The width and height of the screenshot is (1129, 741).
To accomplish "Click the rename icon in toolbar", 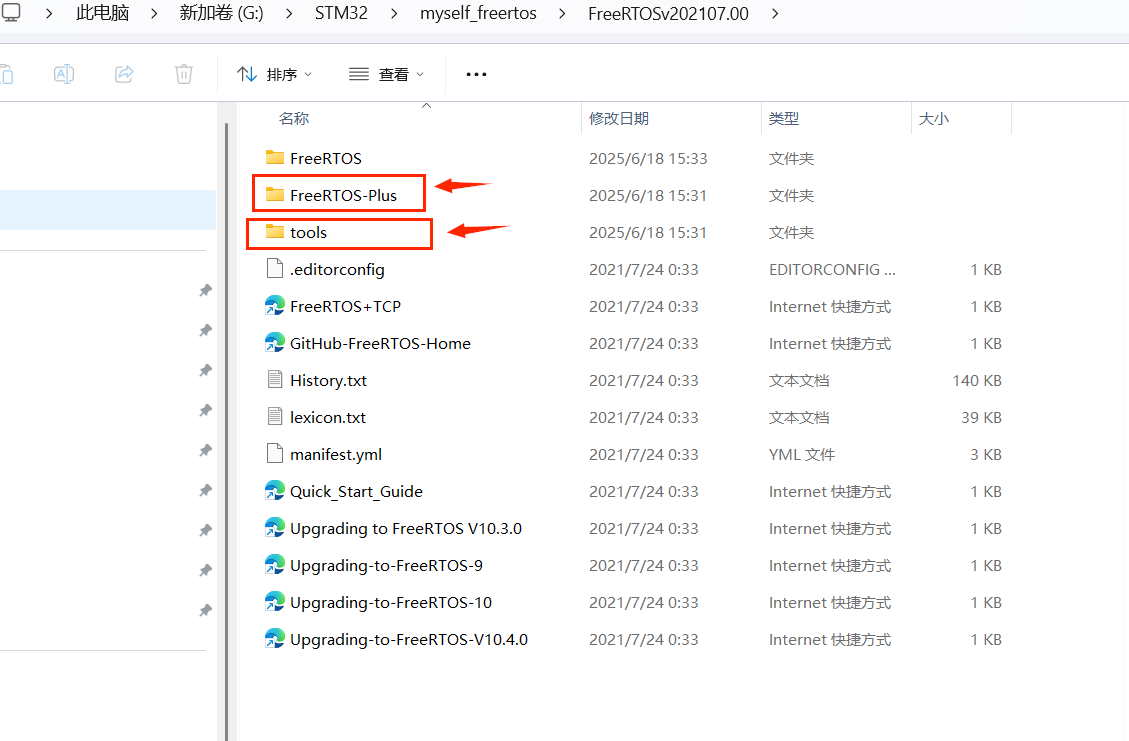I will [x=64, y=74].
